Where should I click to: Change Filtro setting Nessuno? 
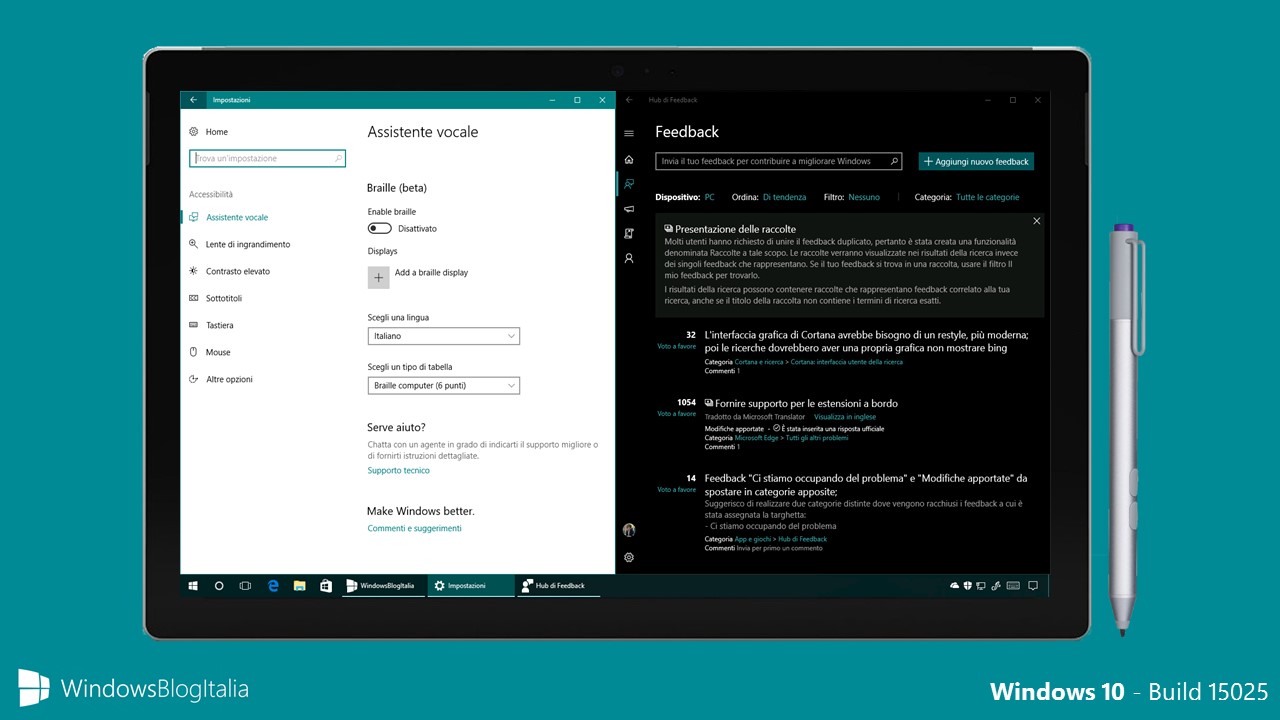[x=864, y=198]
